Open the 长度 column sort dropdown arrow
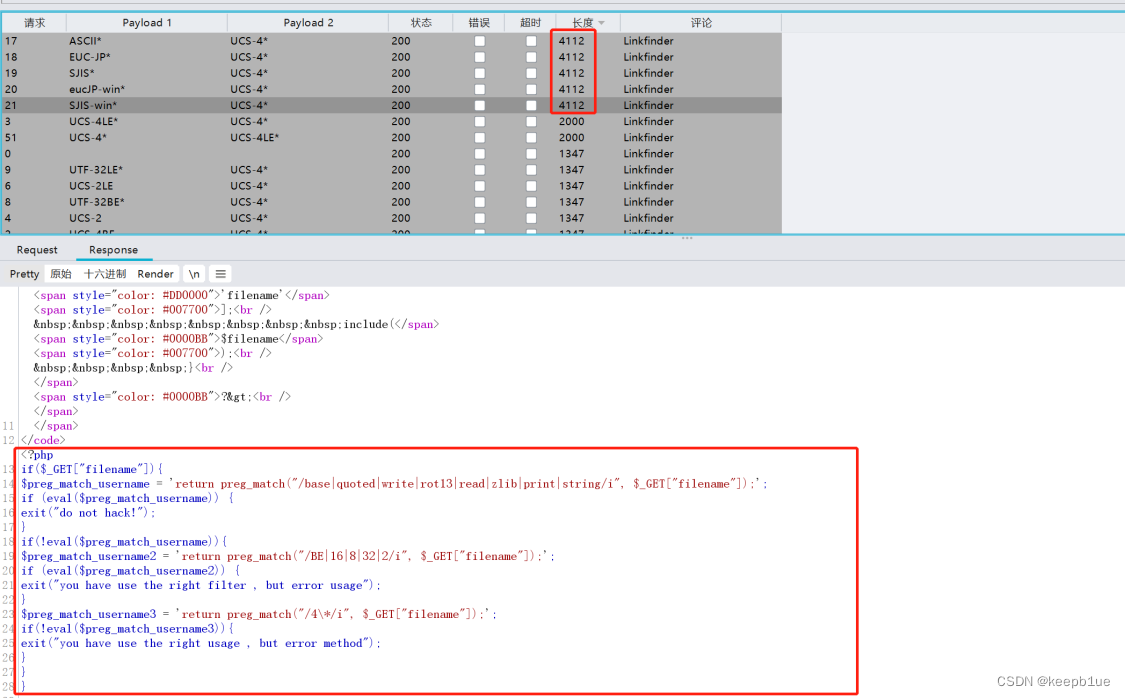This screenshot has height=698, width=1125. (x=600, y=22)
